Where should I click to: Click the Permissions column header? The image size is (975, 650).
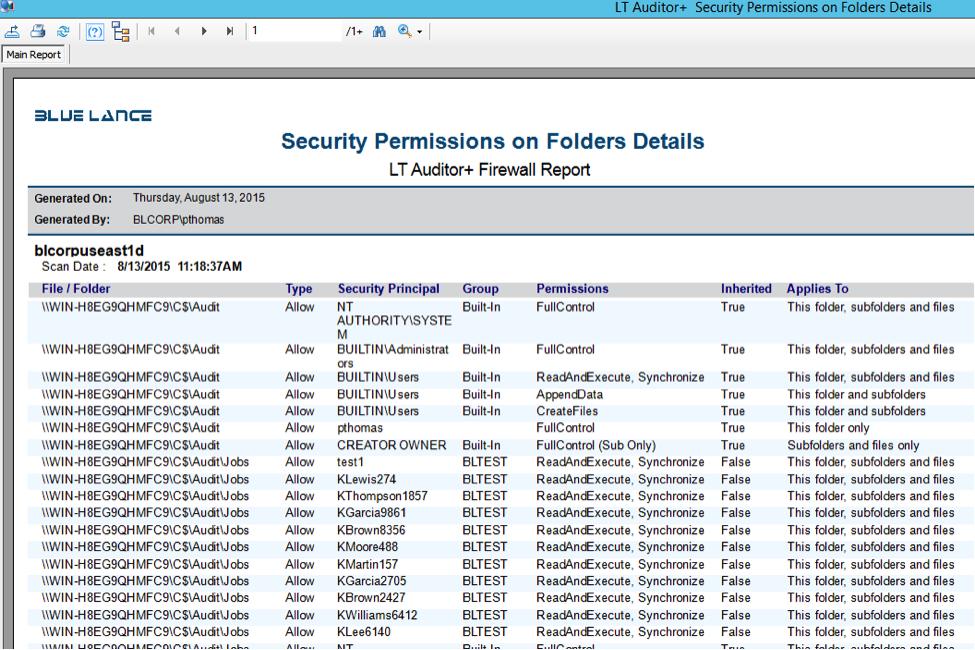pyautogui.click(x=573, y=289)
